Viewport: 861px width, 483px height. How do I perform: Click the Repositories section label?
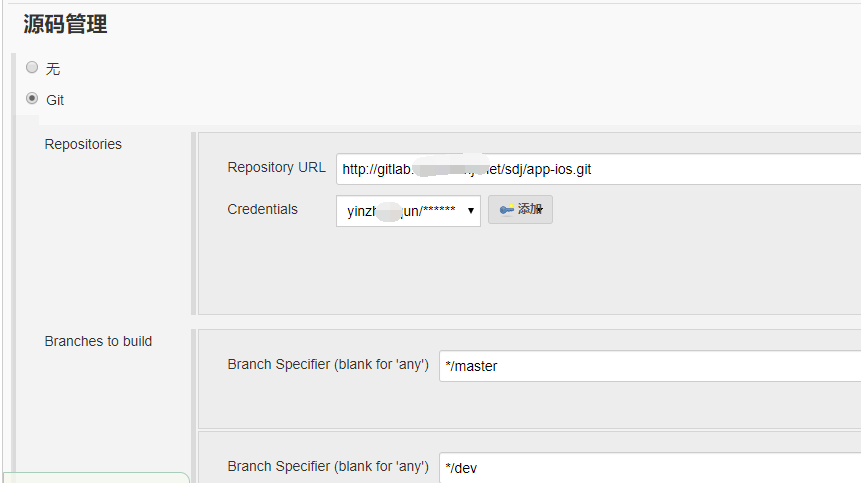coord(83,144)
